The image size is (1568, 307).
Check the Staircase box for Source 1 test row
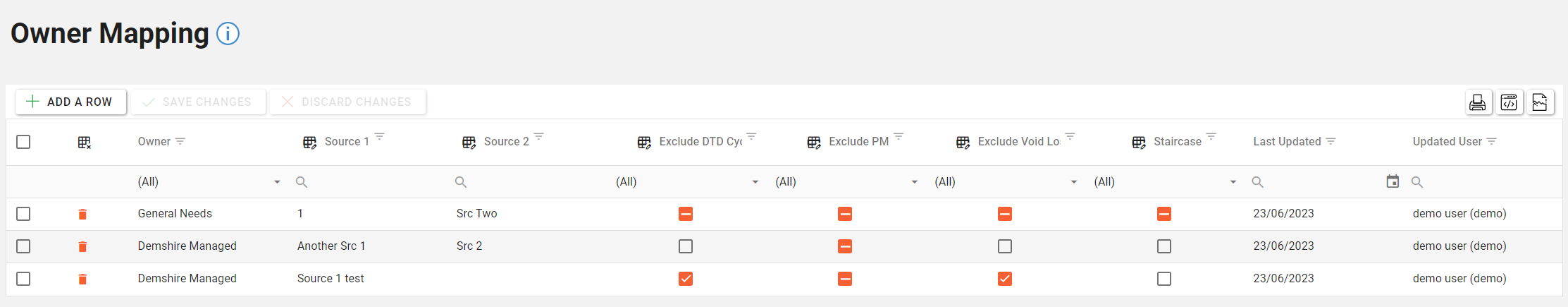pyautogui.click(x=1164, y=279)
